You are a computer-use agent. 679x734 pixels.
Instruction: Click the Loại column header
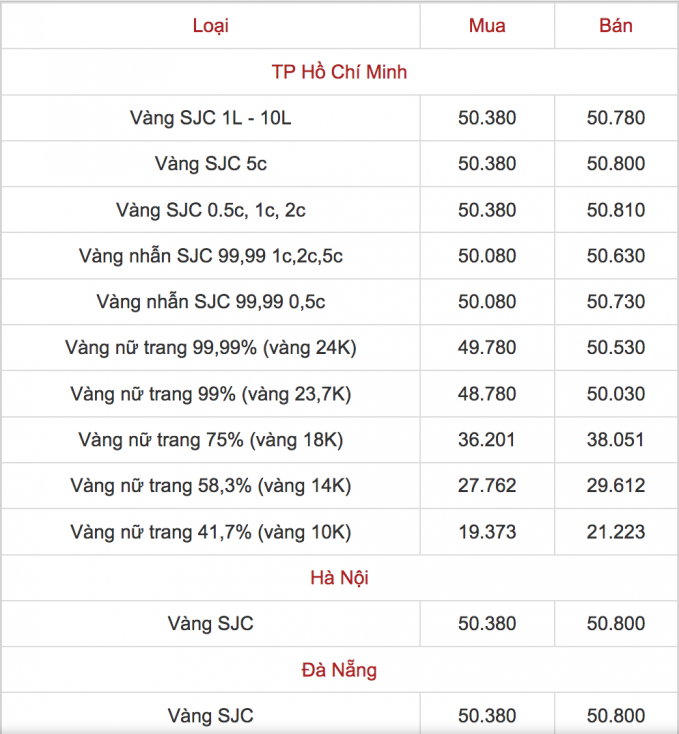[x=211, y=26]
